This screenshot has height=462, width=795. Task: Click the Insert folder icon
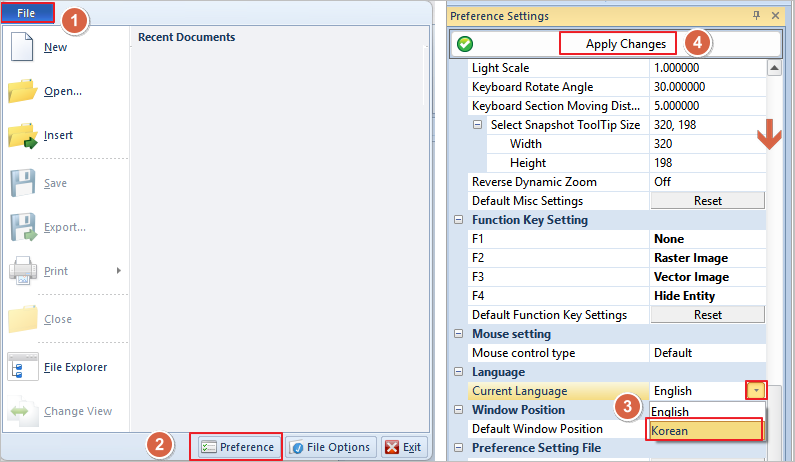click(x=22, y=135)
